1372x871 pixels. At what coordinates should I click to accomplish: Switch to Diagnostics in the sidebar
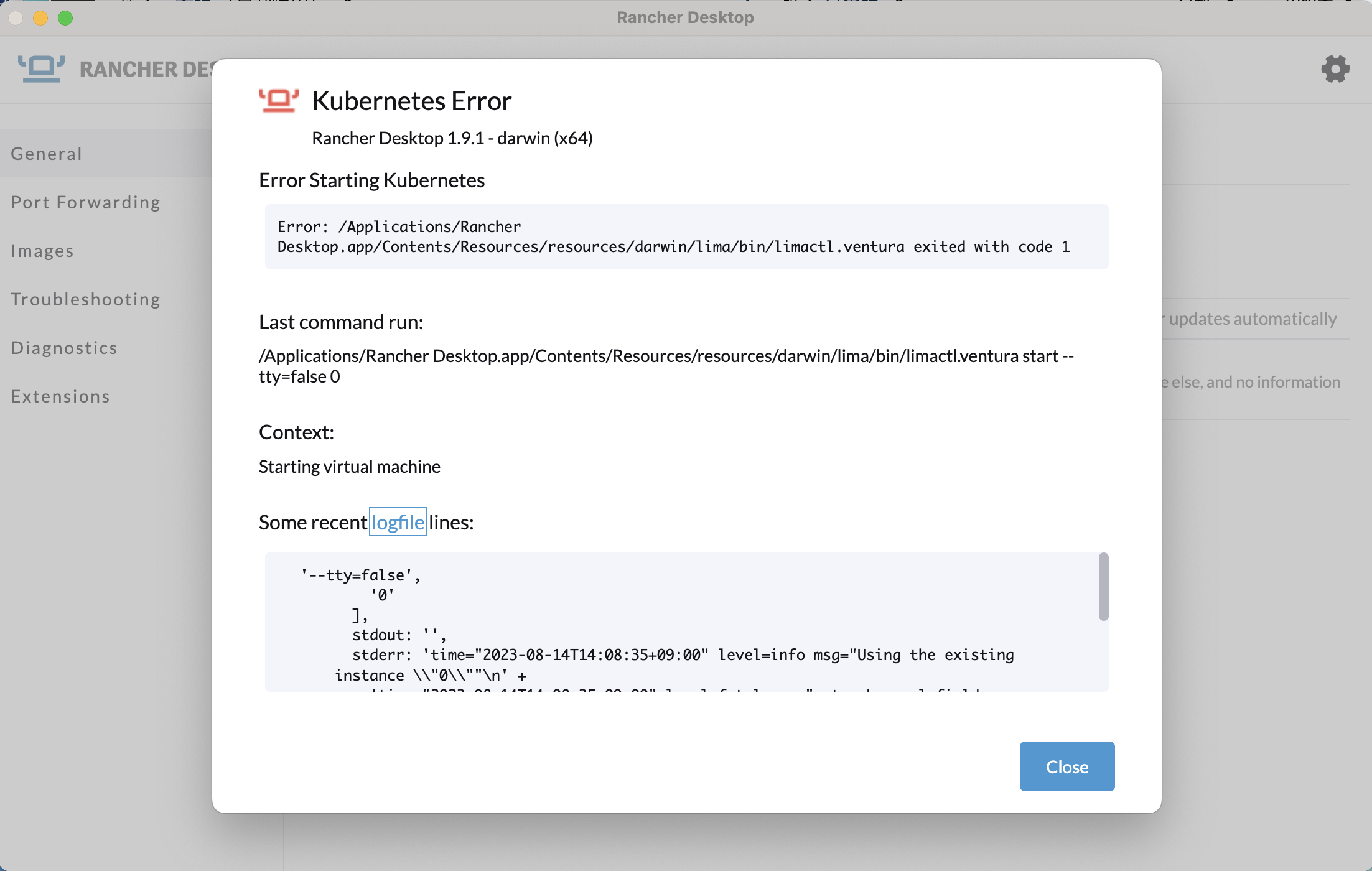coord(64,348)
